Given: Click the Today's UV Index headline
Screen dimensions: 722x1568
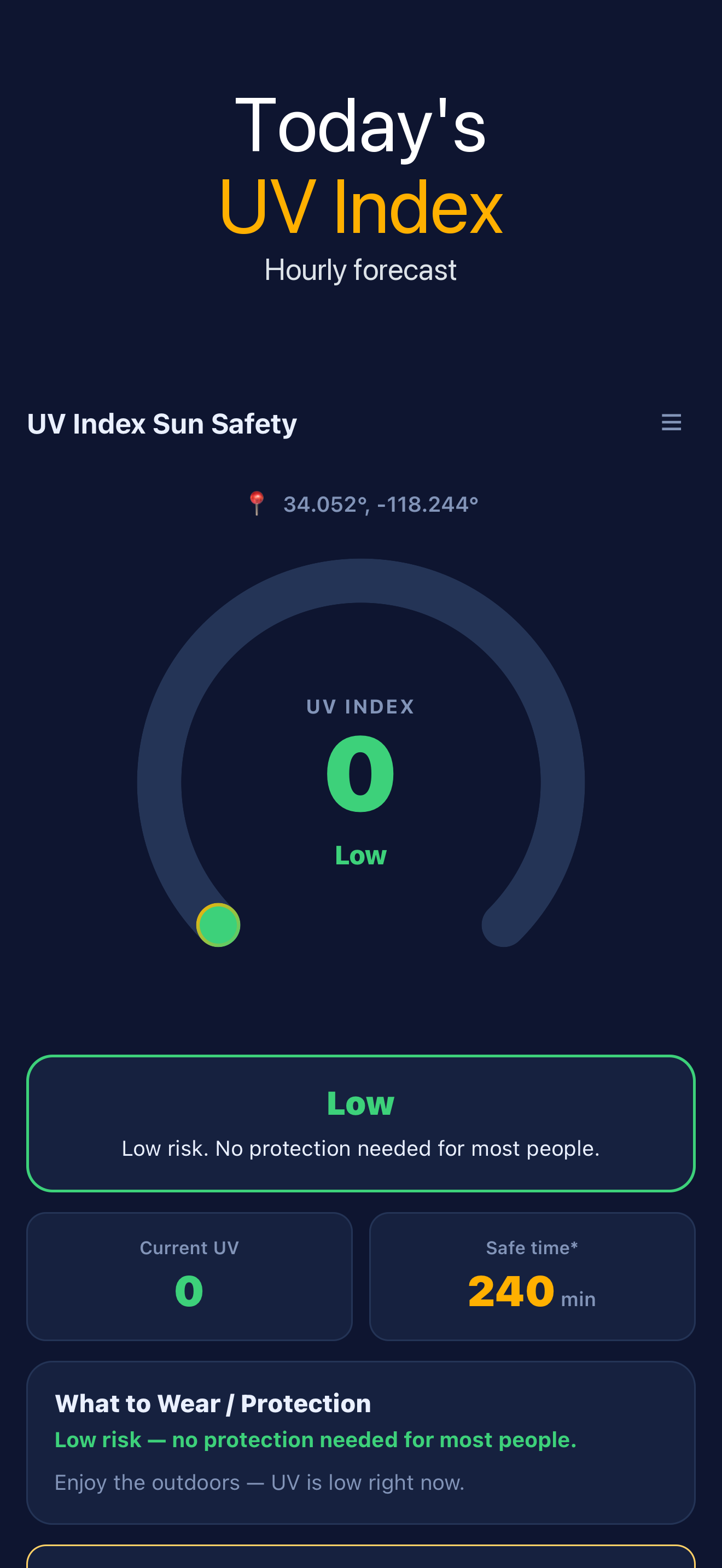Looking at the screenshot, I should 361,165.
